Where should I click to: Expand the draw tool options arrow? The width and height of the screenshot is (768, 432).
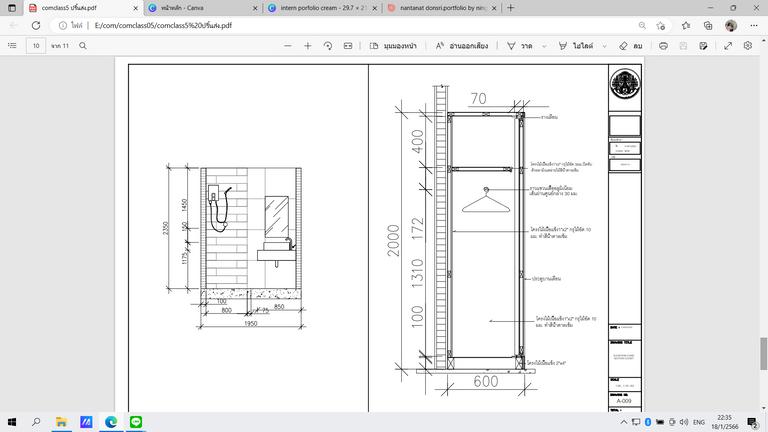click(544, 46)
